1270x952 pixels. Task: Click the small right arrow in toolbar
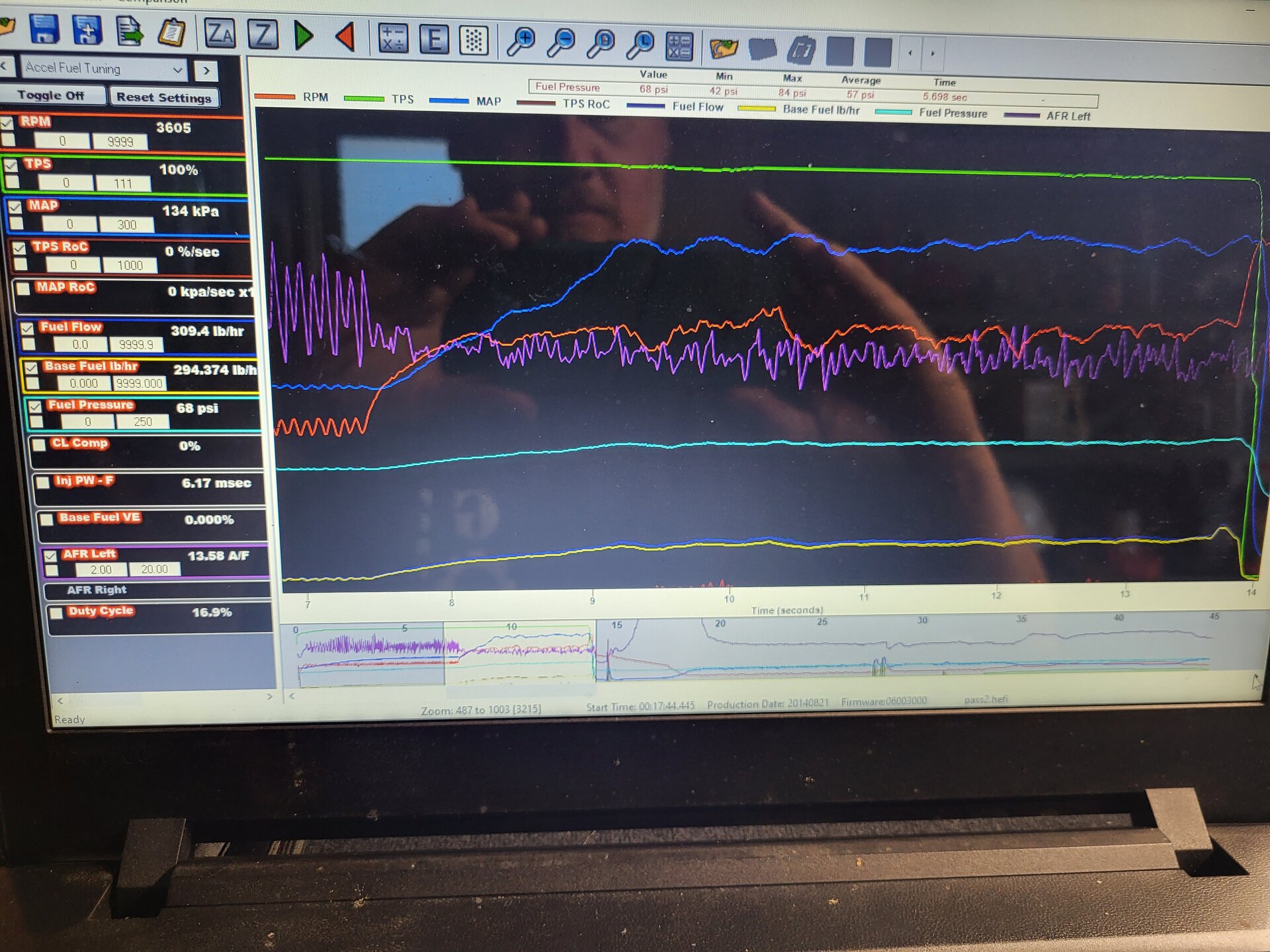[x=933, y=54]
